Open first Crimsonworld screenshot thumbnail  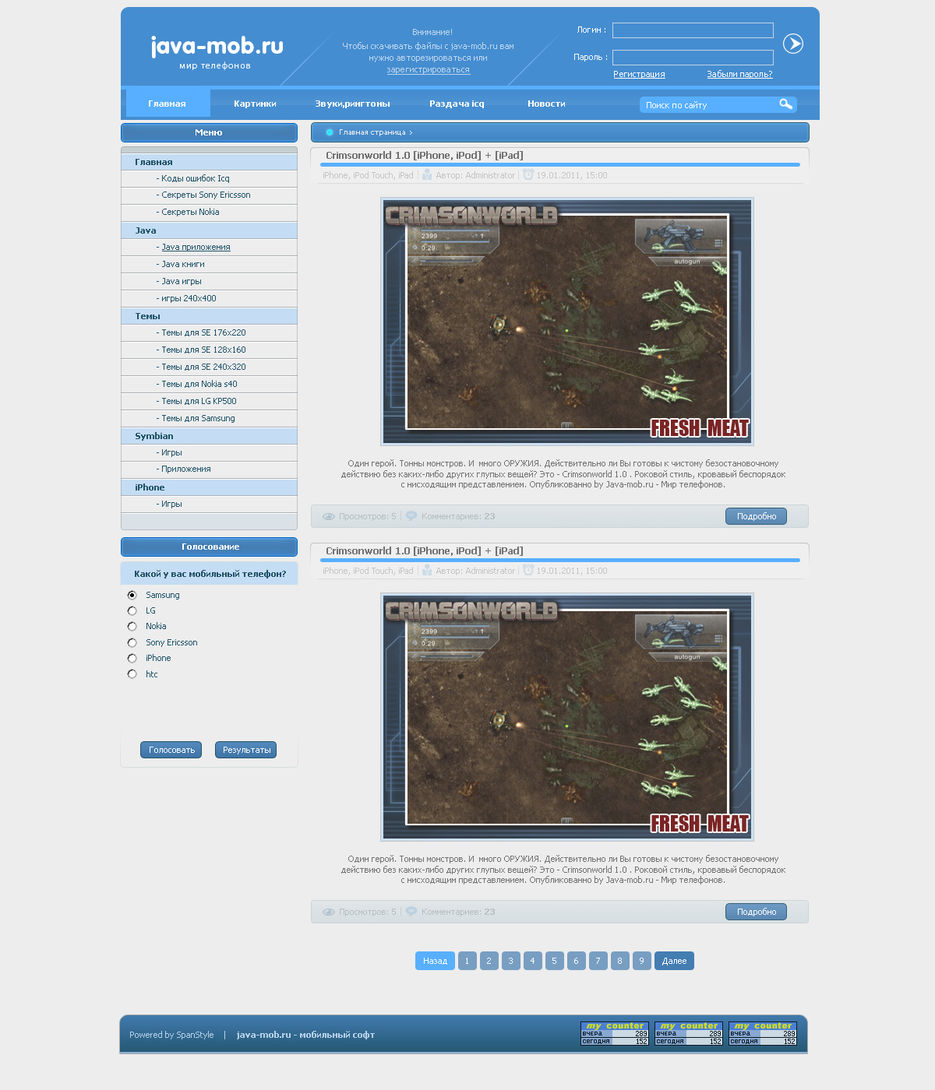pos(567,321)
